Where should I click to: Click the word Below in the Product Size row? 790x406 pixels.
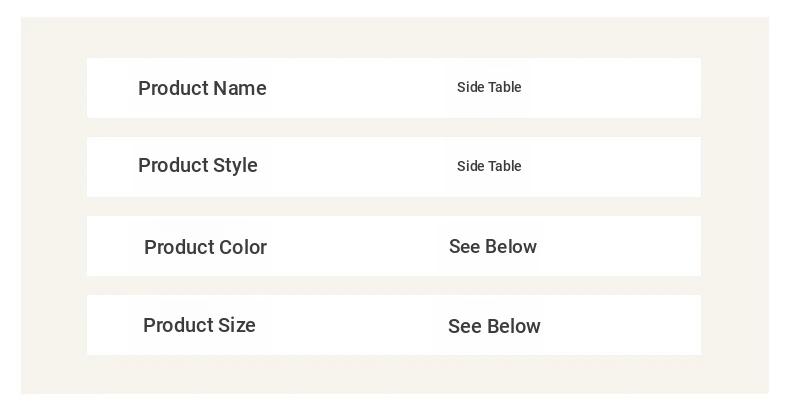(x=513, y=326)
